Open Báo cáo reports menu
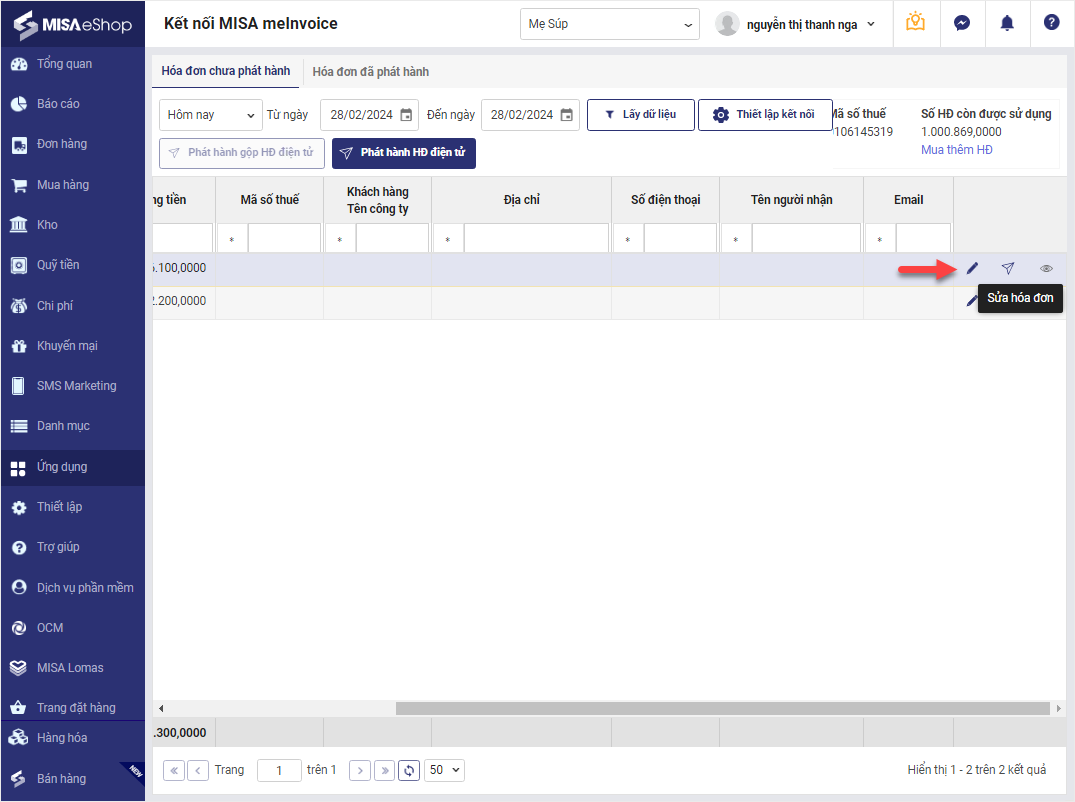 coord(73,104)
